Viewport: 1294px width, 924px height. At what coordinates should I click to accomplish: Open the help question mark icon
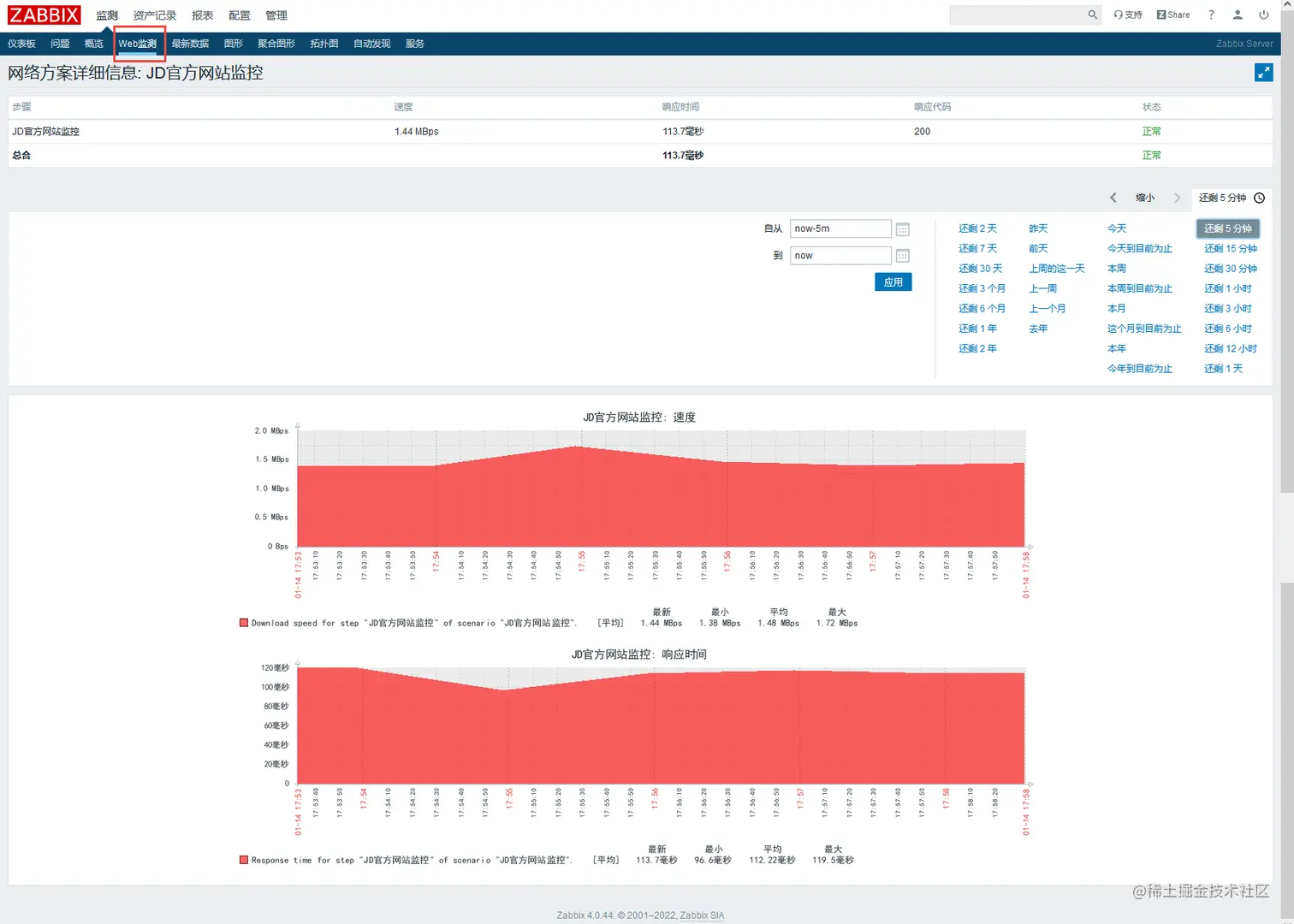coord(1211,15)
